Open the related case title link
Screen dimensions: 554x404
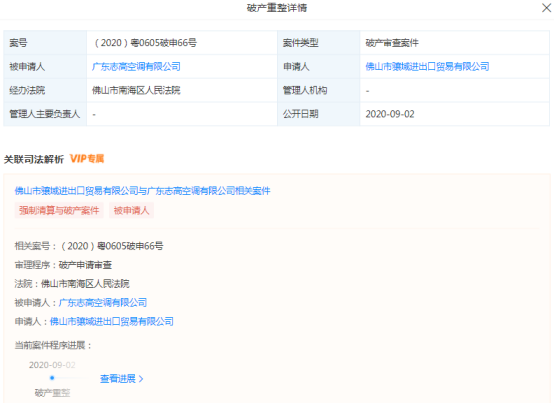[142, 191]
